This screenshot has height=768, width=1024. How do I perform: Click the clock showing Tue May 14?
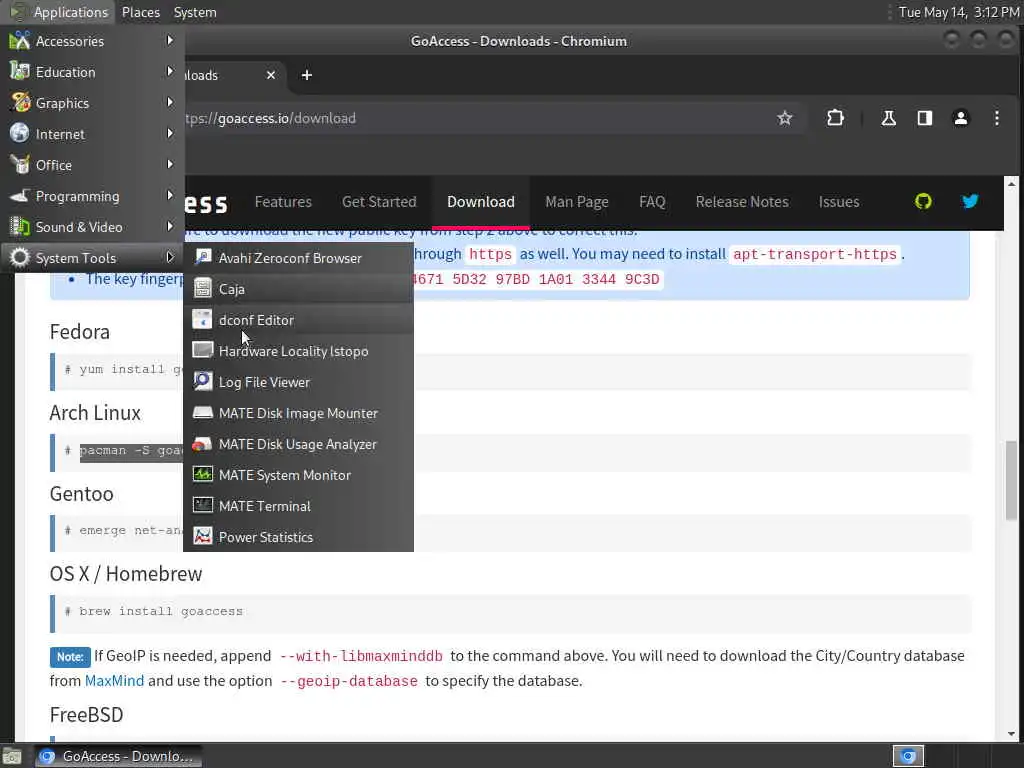[x=959, y=12]
